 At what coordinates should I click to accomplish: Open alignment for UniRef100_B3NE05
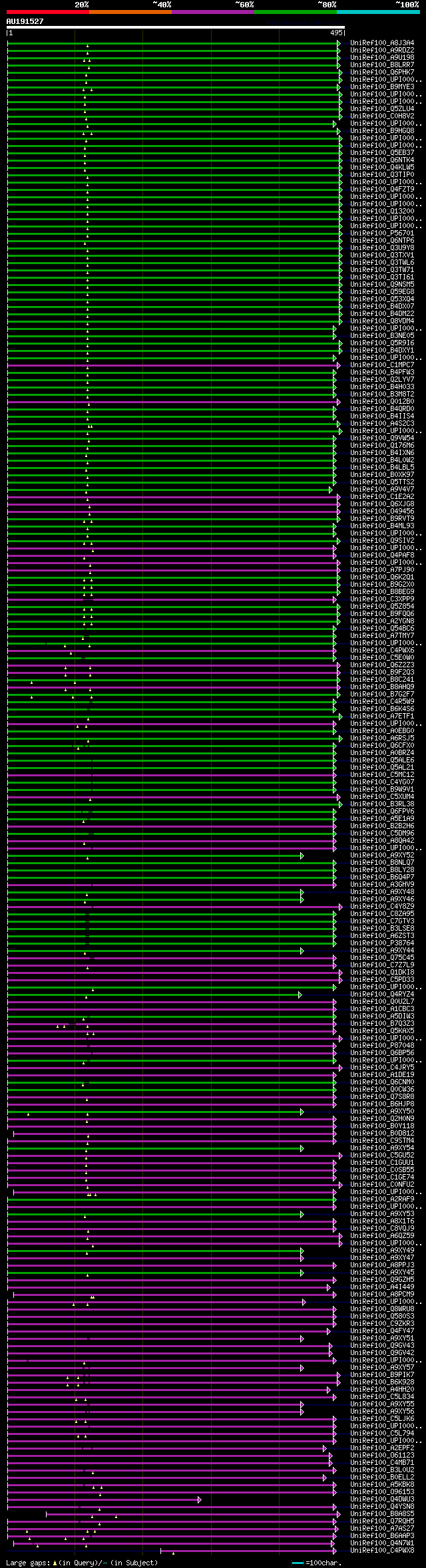[x=382, y=335]
